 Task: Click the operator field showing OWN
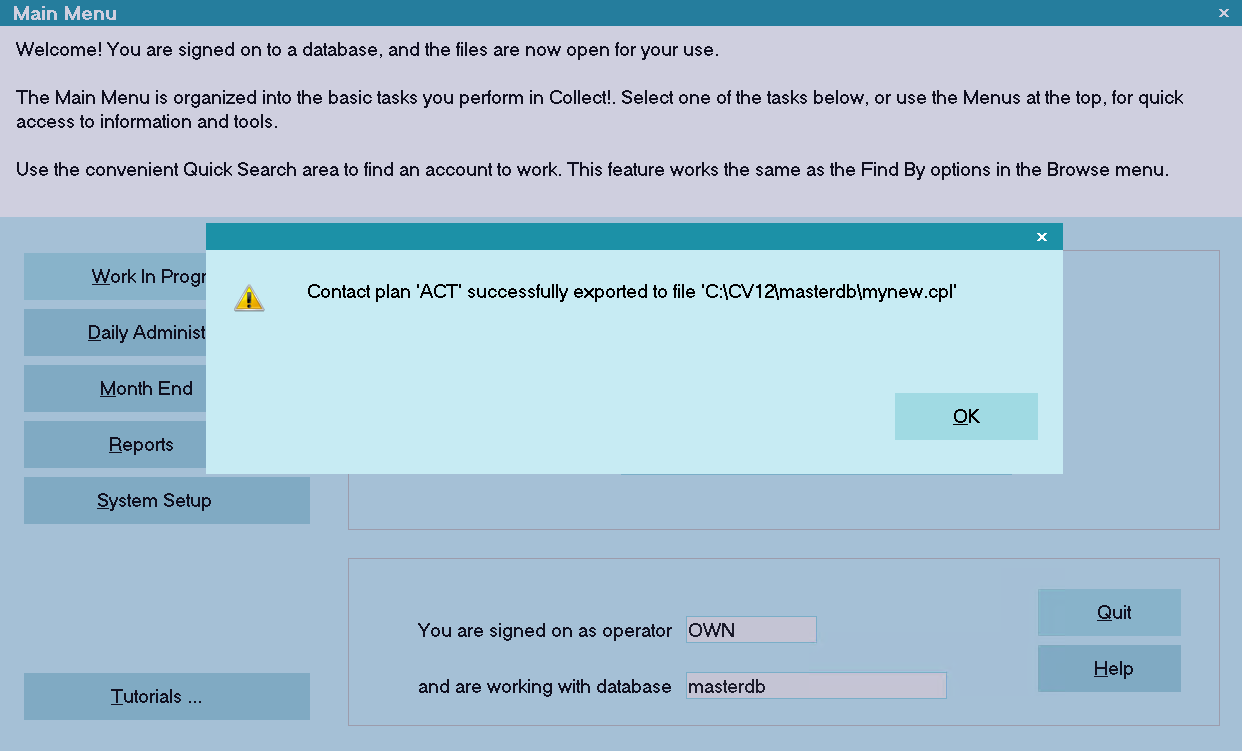[751, 630]
